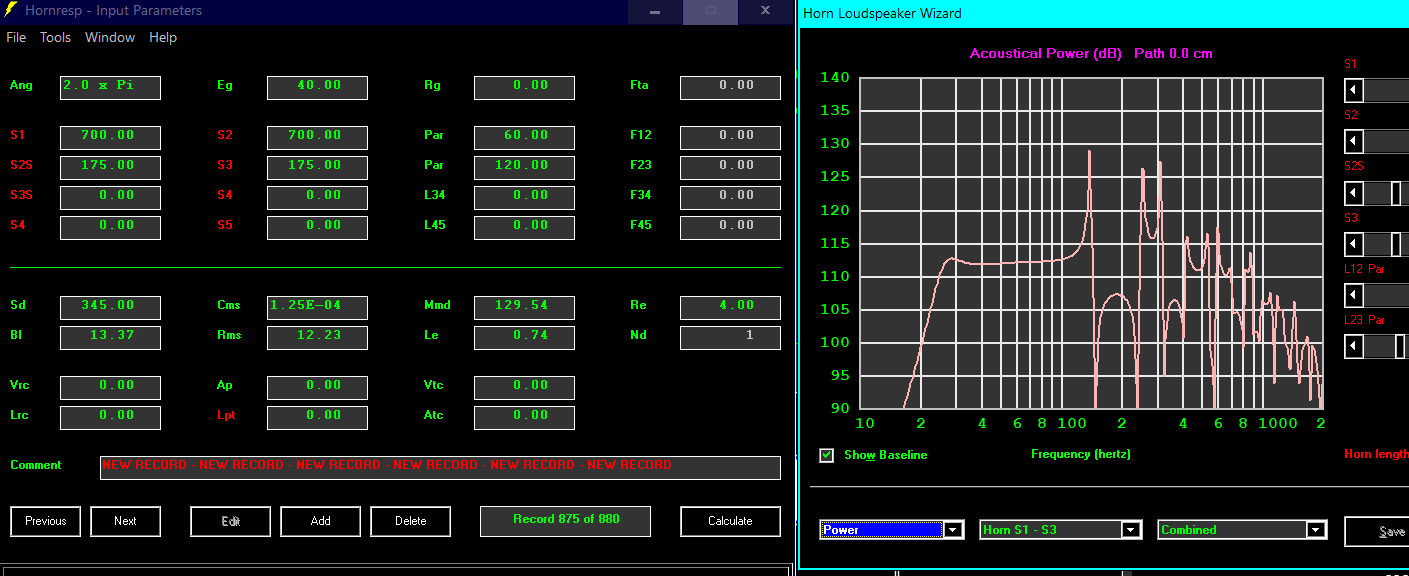Click the Comment NEW RECORD field
This screenshot has width=1409, height=576.
(x=440, y=467)
